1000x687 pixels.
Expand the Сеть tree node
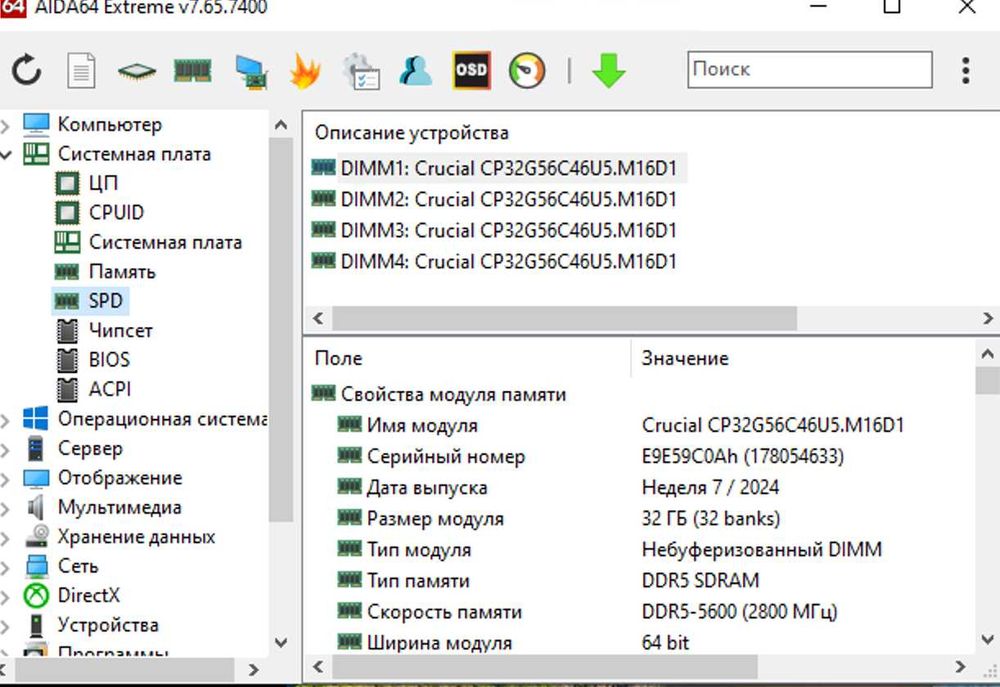(x=5, y=566)
